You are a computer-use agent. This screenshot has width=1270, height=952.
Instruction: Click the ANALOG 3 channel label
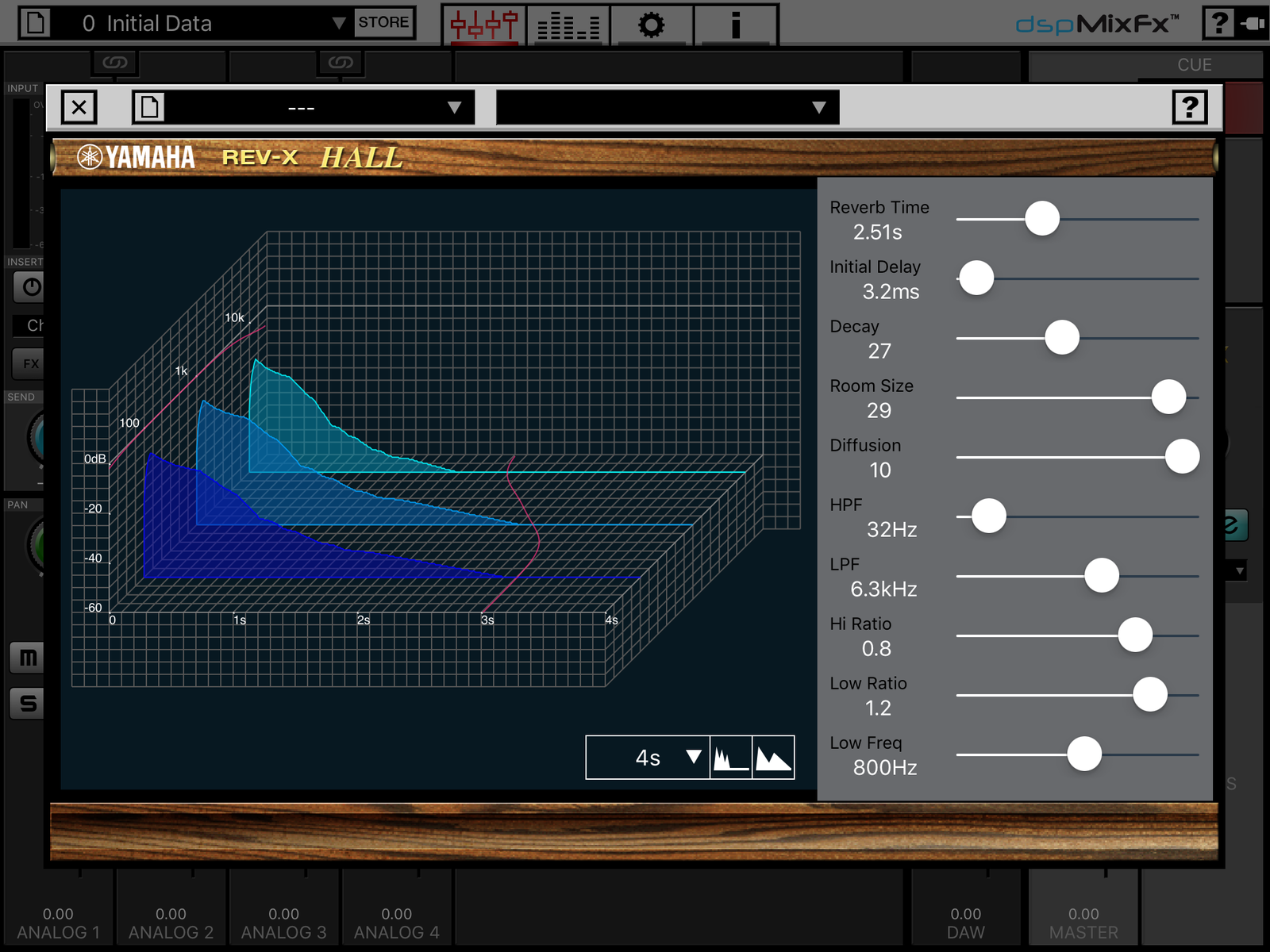[x=283, y=933]
